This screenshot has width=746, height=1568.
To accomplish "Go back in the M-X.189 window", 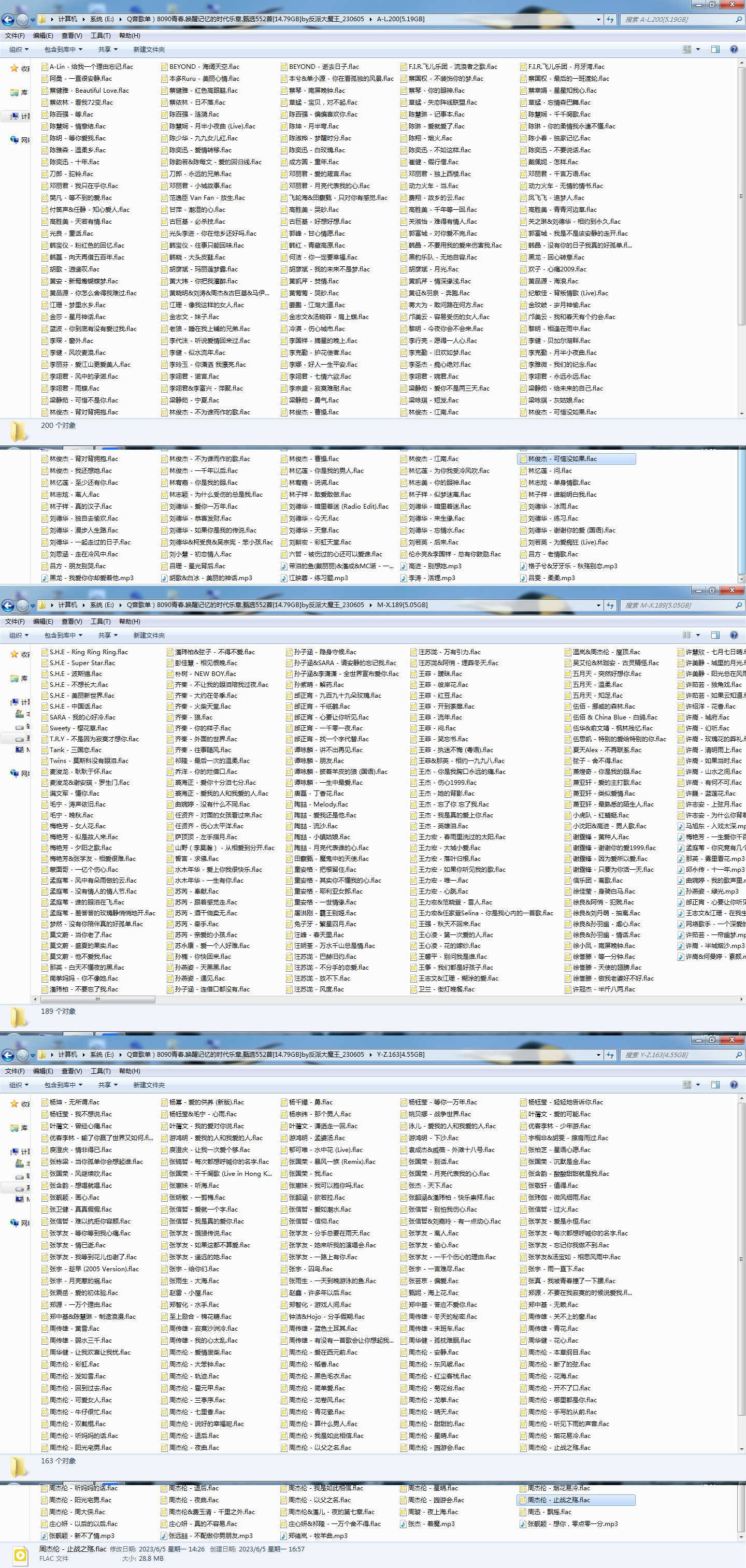I will [x=8, y=605].
